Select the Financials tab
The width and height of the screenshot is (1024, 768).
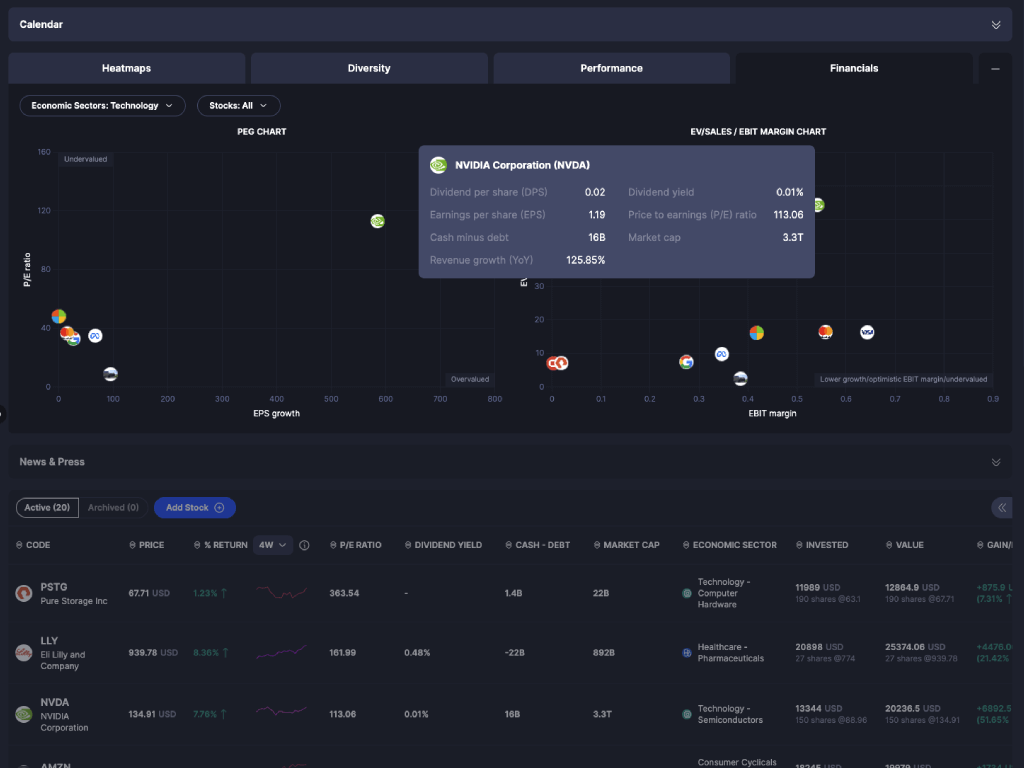(x=854, y=69)
